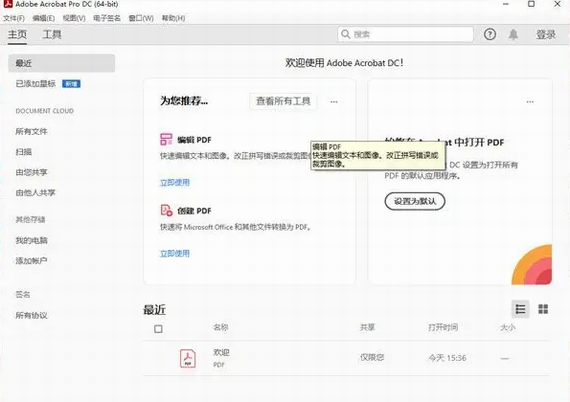The height and width of the screenshot is (402, 570).
Task: Minimize the Acrobat window
Action: tap(506, 4)
